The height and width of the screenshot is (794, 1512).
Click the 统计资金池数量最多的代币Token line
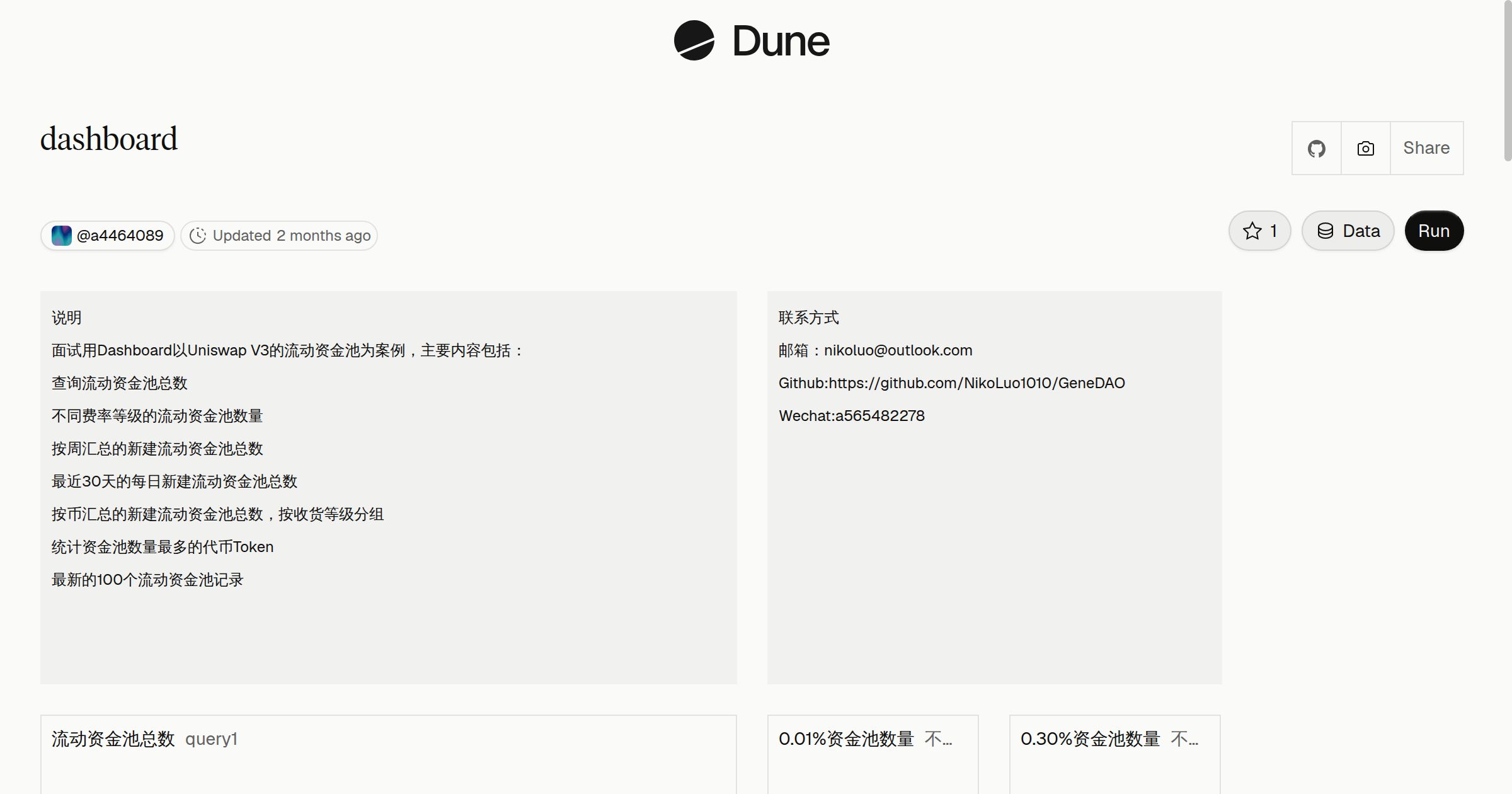point(163,547)
